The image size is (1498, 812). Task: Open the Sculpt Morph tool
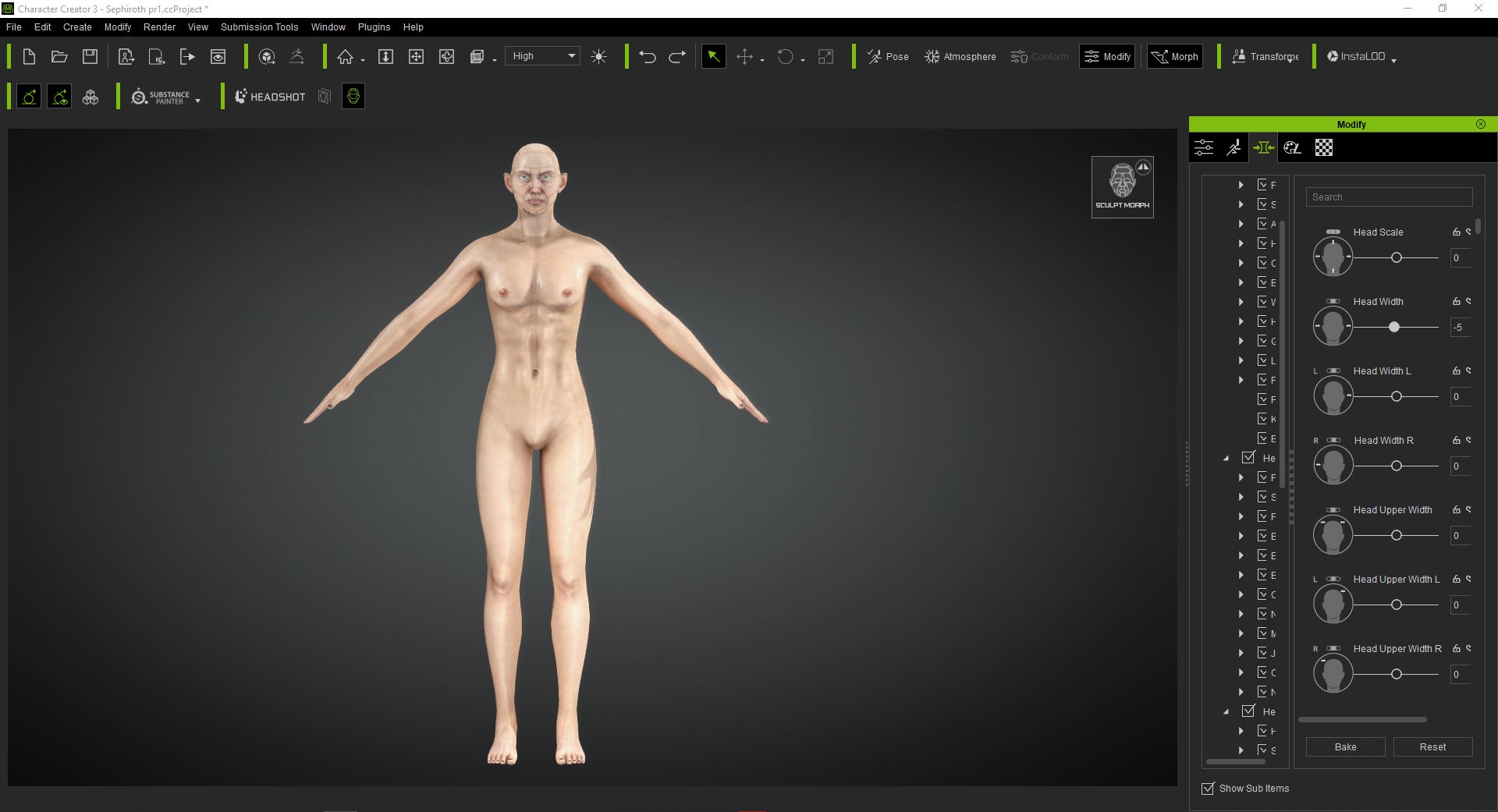pyautogui.click(x=1122, y=187)
